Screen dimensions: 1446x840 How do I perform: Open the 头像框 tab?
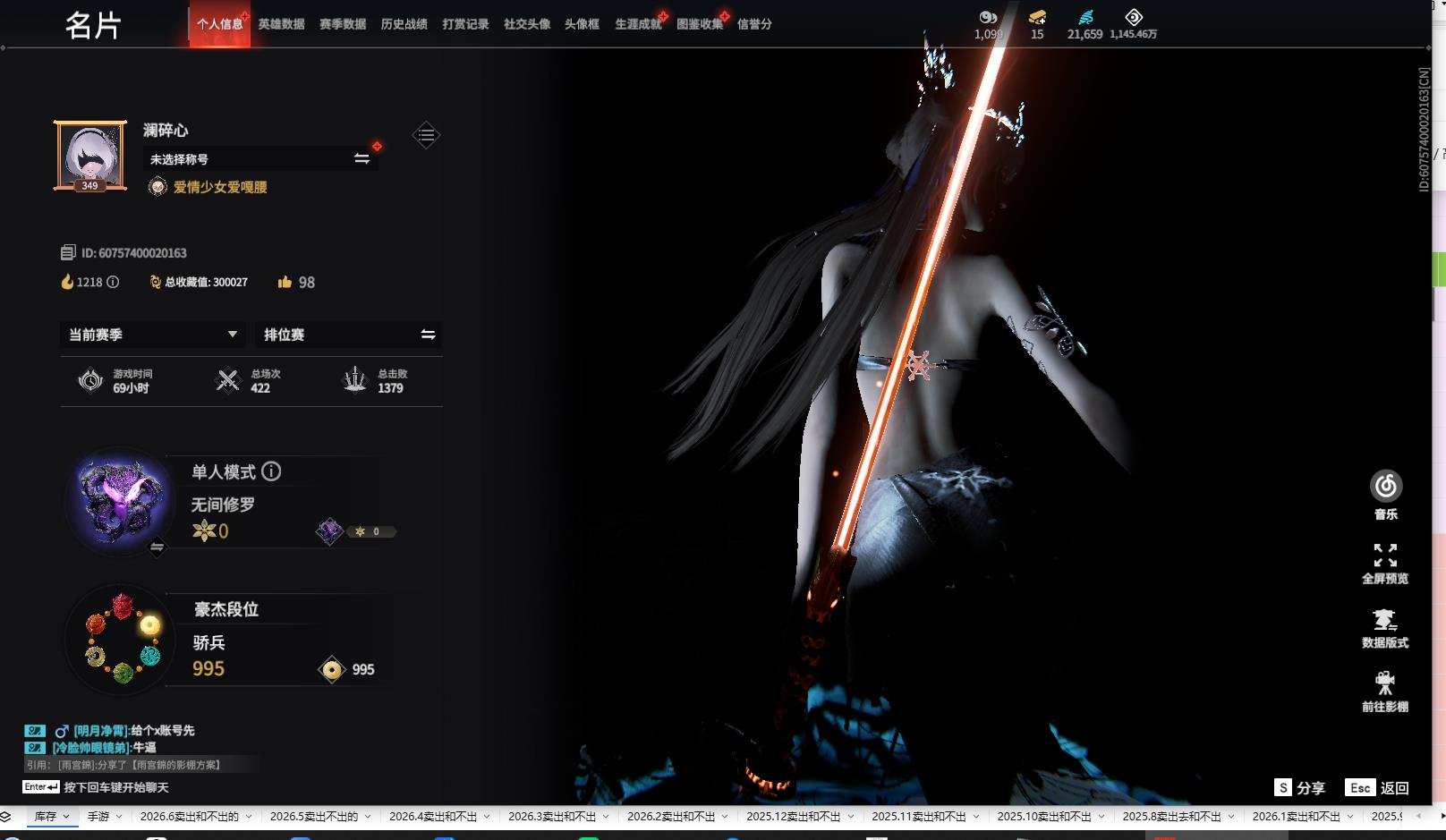pyautogui.click(x=582, y=24)
